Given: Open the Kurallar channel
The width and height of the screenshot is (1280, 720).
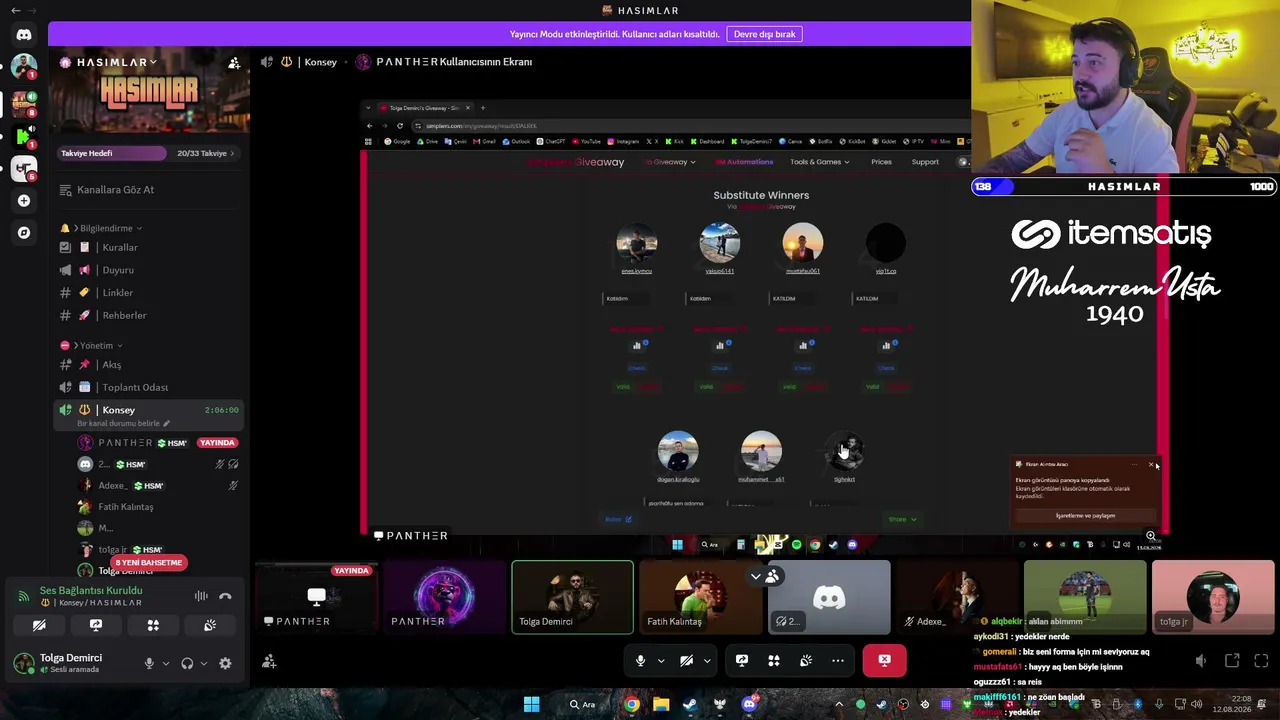Looking at the screenshot, I should click(150, 247).
